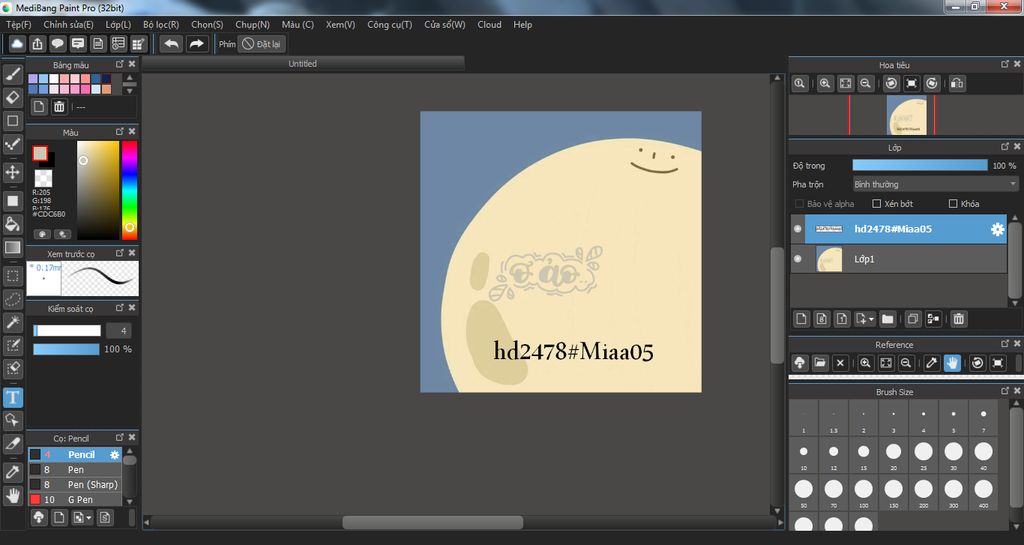
Task: Hide the Lớp1 layer
Action: (797, 259)
